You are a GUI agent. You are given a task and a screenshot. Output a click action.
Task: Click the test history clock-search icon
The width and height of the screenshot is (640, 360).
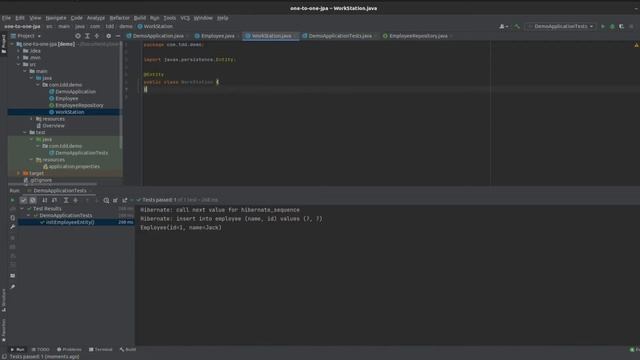pos(106,200)
